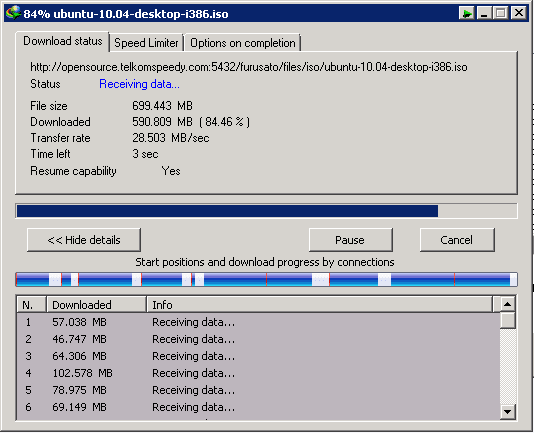This screenshot has height=433, width=534.
Task: Click the download URL text
Action: pos(249,67)
